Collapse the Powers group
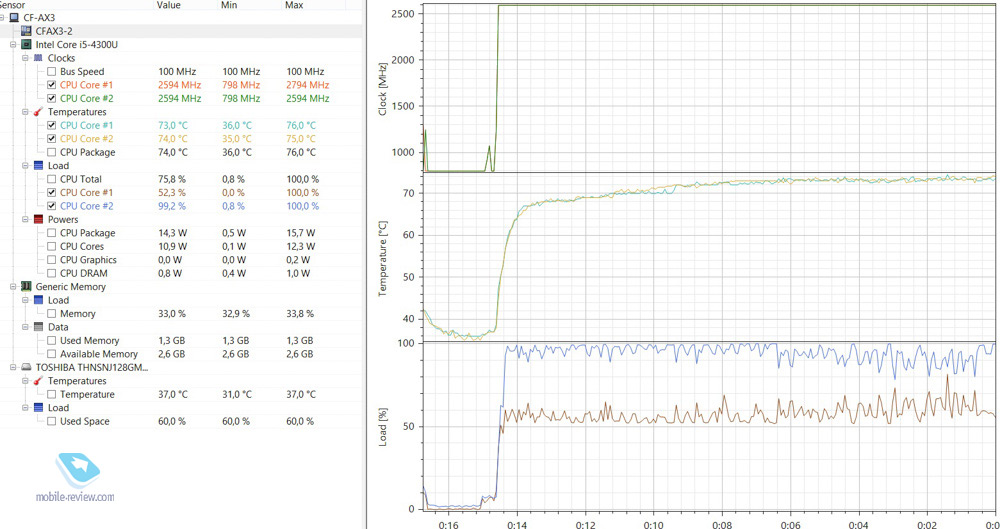The image size is (1000, 529). 26,220
